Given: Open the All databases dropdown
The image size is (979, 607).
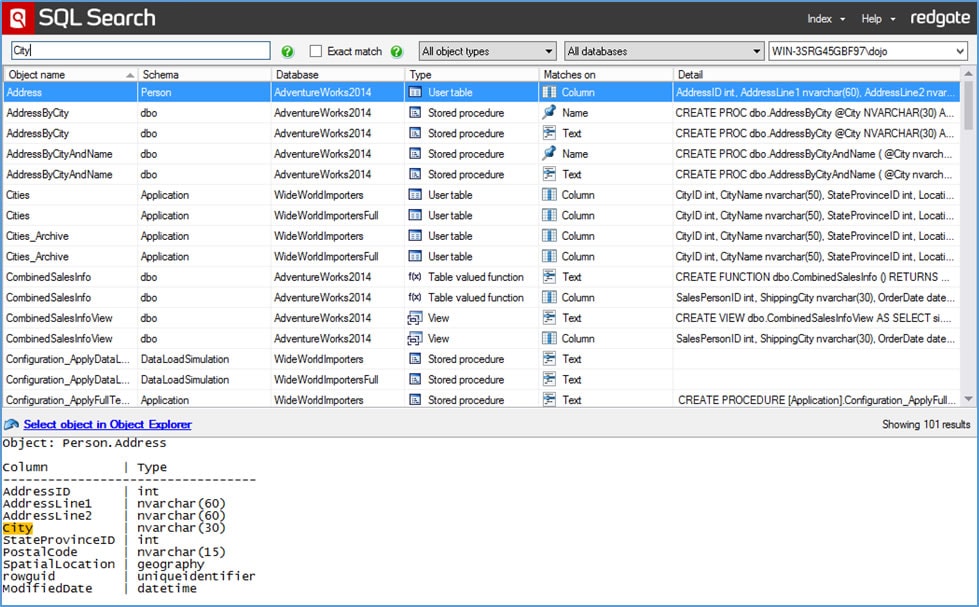Looking at the screenshot, I should coord(664,51).
